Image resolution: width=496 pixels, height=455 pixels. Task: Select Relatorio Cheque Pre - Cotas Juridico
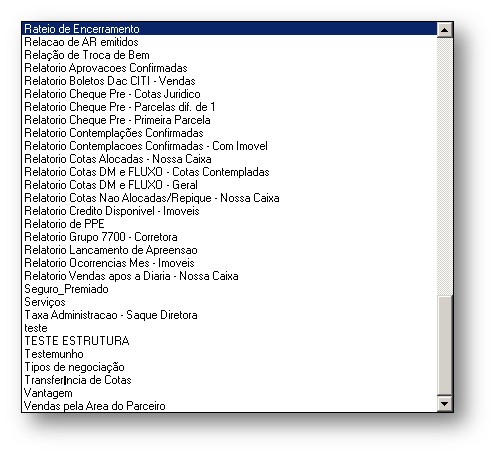click(x=229, y=94)
